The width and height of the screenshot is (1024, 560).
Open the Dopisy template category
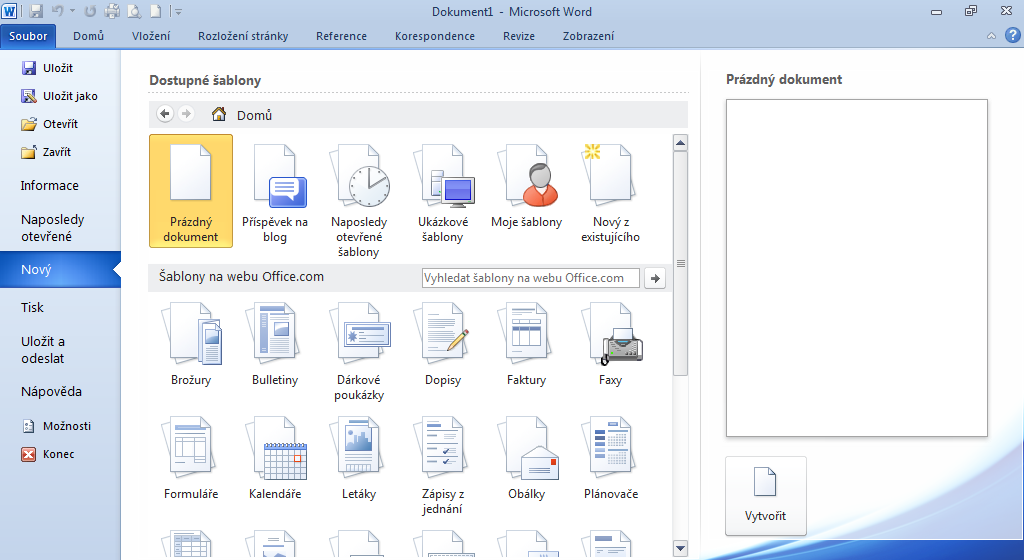click(x=442, y=344)
